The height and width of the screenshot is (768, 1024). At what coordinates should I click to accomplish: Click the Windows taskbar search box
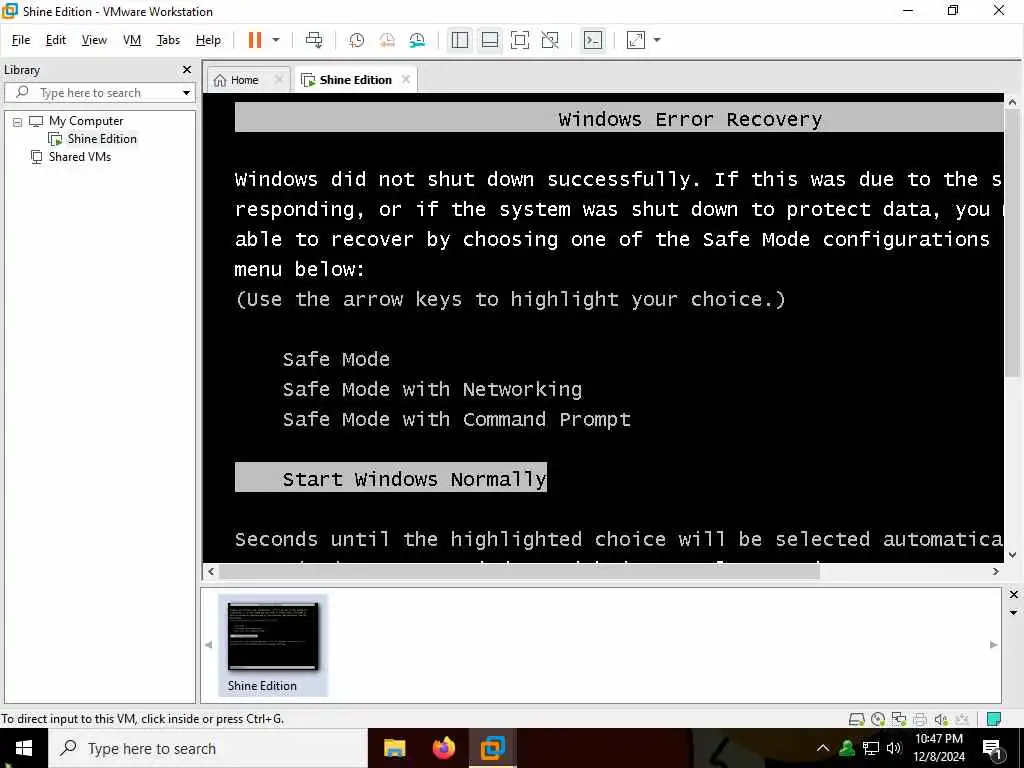point(208,748)
